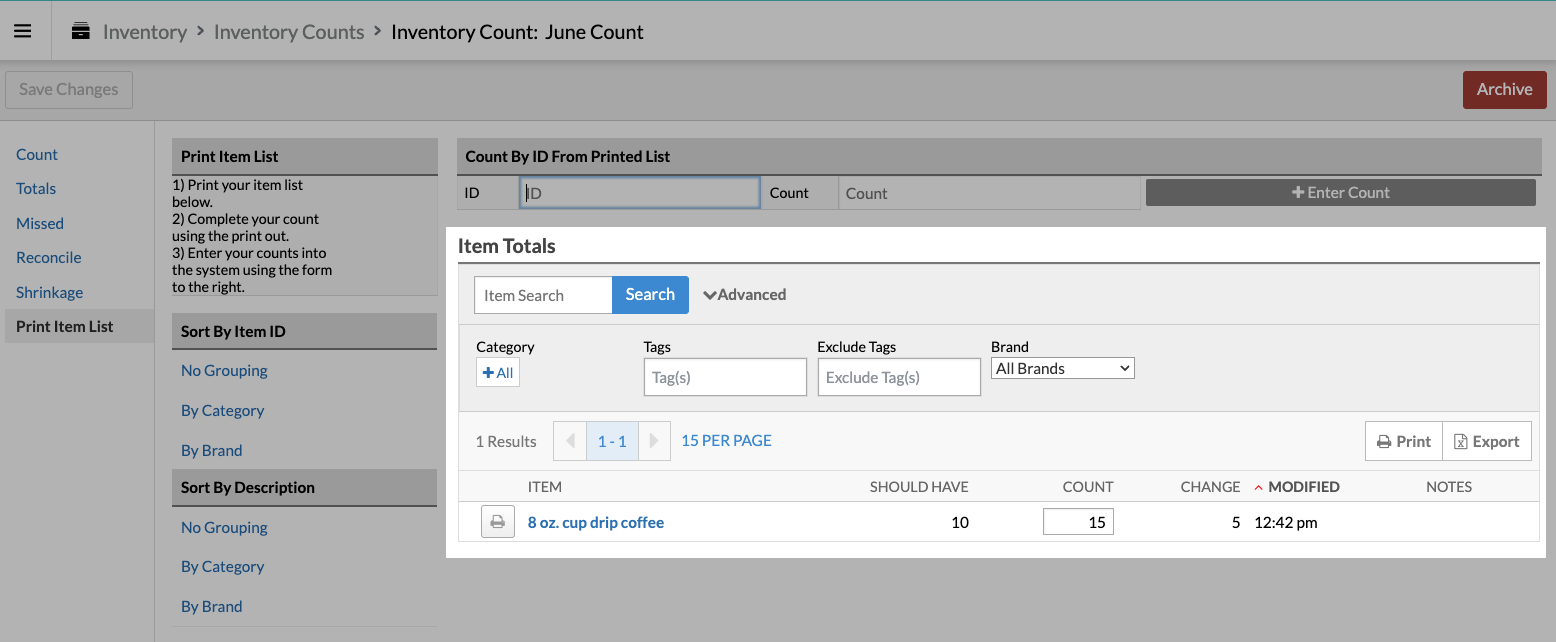The width and height of the screenshot is (1556, 642).
Task: Click the Sort By Description header
Action: point(305,487)
